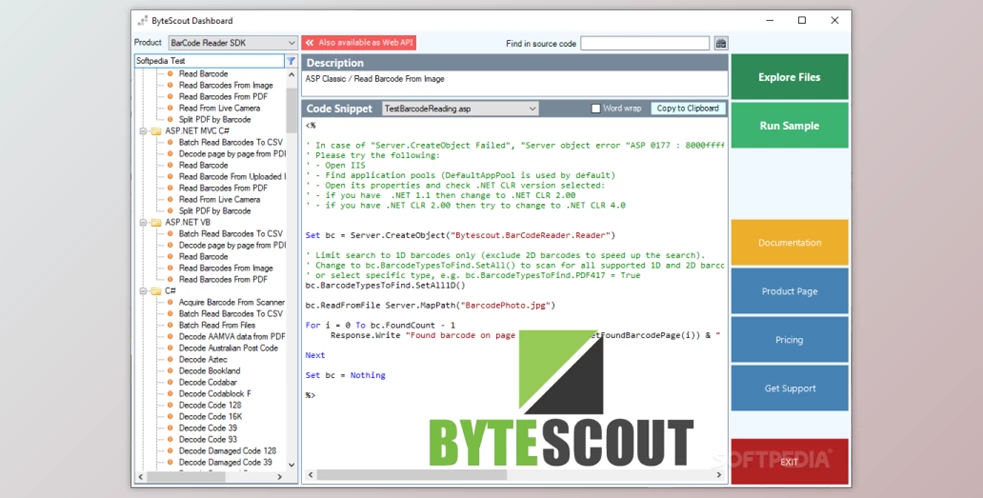This screenshot has width=983, height=498.
Task: Select Decode Code 16K item
Action: (x=210, y=416)
